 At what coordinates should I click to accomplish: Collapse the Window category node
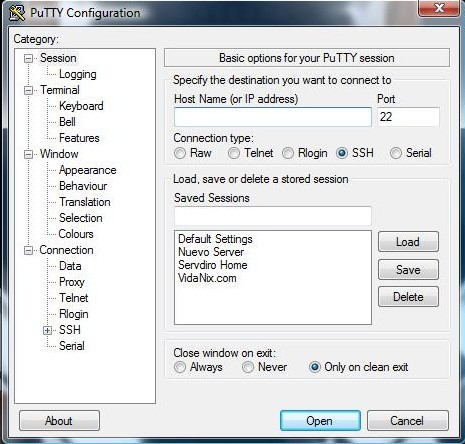pyautogui.click(x=28, y=154)
